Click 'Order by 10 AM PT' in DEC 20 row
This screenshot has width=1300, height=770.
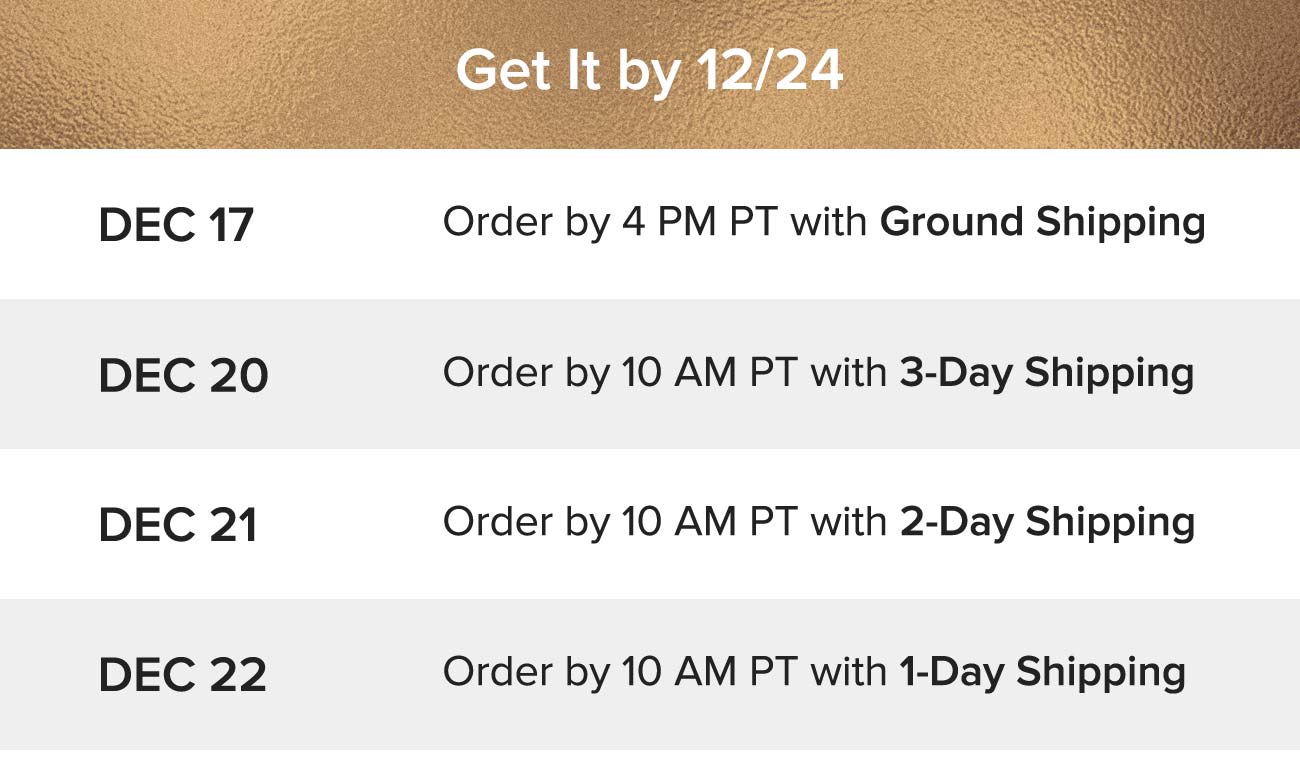(x=620, y=373)
